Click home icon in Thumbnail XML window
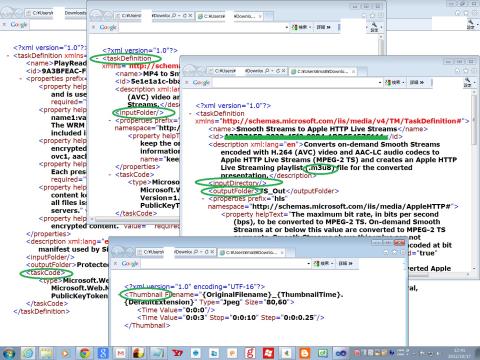The height and width of the screenshot is (360, 480). [x=387, y=252]
